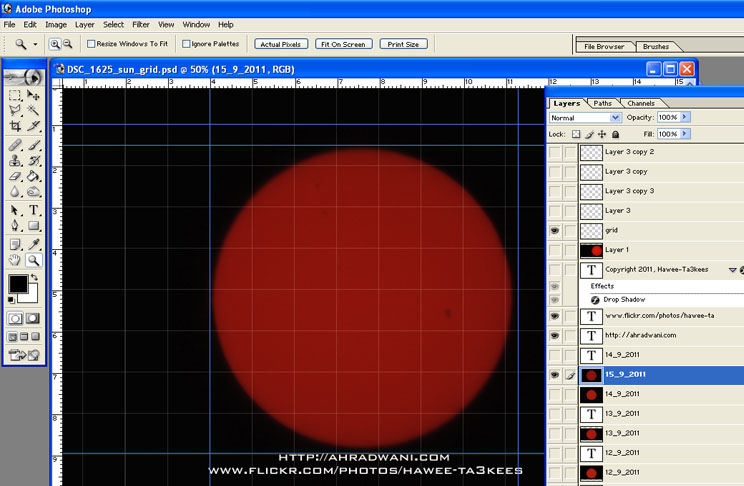Click the zoom out magnifier in options bar

coord(67,44)
